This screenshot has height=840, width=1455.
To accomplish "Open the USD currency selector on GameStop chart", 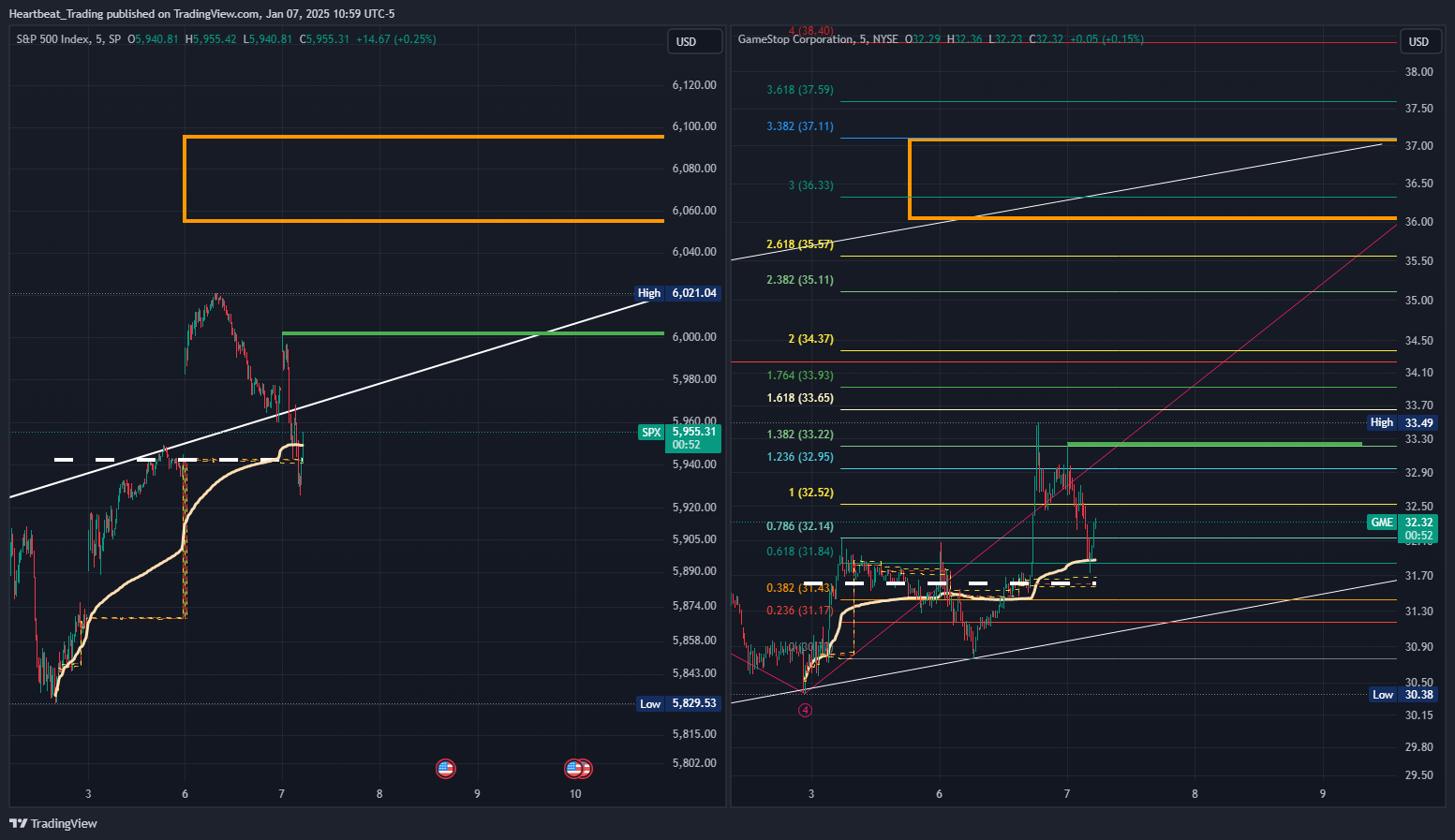I will [1418, 41].
